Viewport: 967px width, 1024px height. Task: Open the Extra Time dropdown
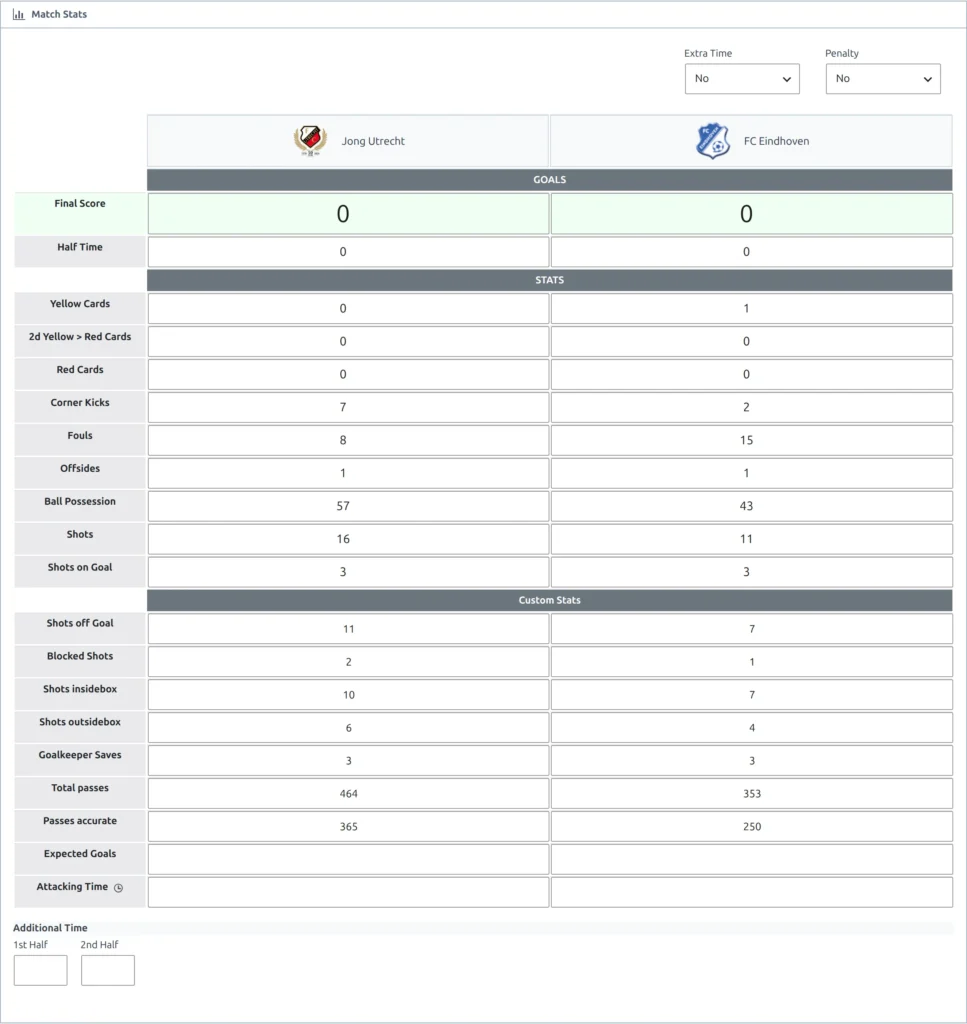[x=742, y=79]
